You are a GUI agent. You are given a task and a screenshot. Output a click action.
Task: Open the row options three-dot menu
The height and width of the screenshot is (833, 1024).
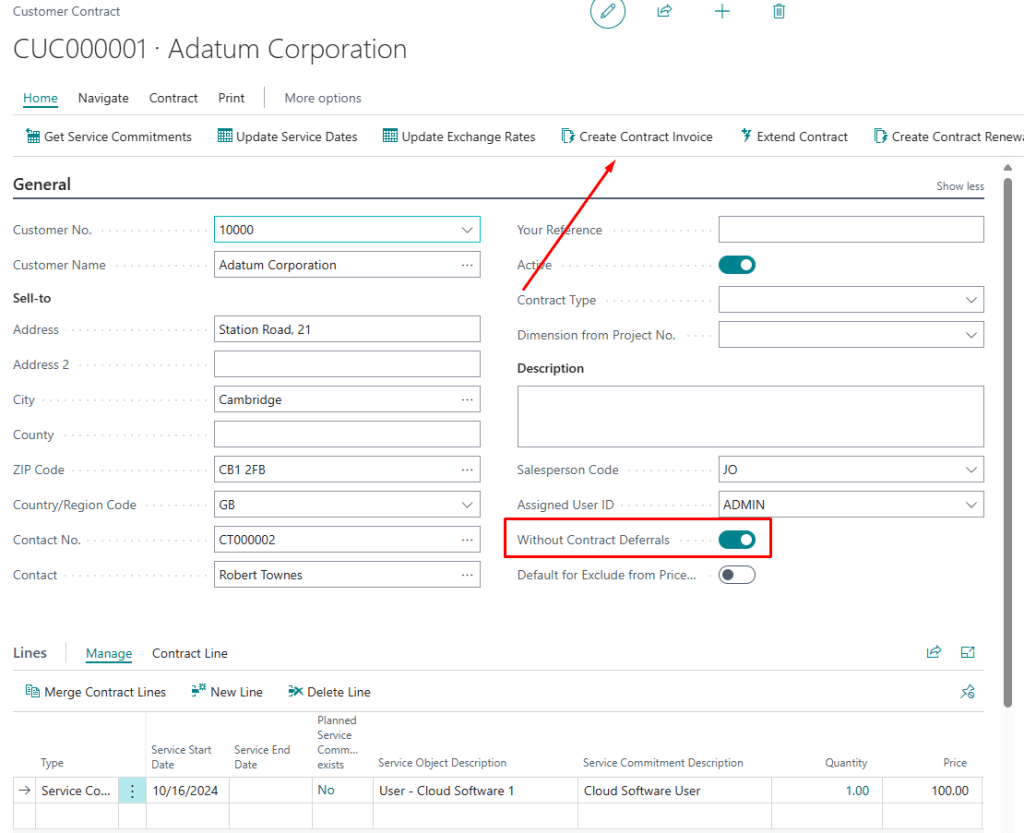(132, 791)
